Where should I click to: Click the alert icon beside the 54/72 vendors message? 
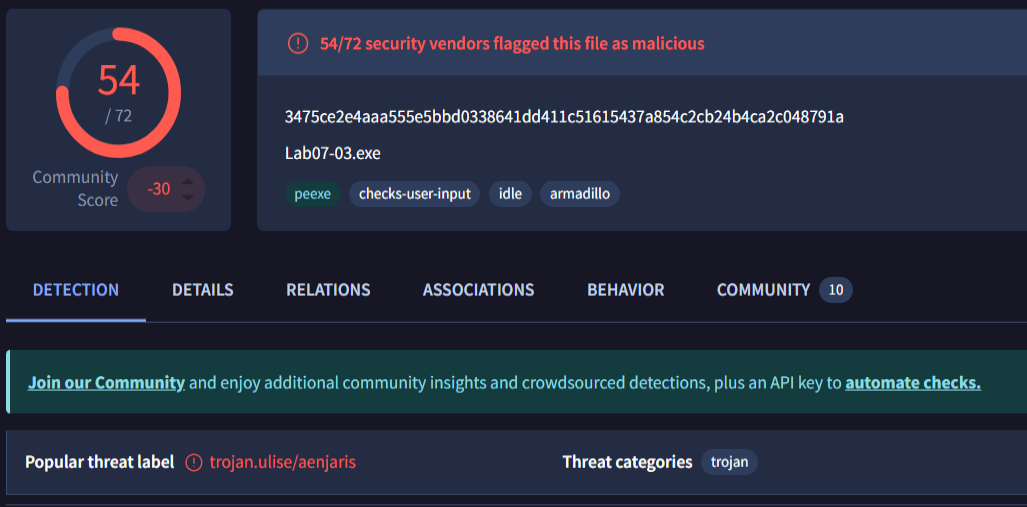coord(297,44)
